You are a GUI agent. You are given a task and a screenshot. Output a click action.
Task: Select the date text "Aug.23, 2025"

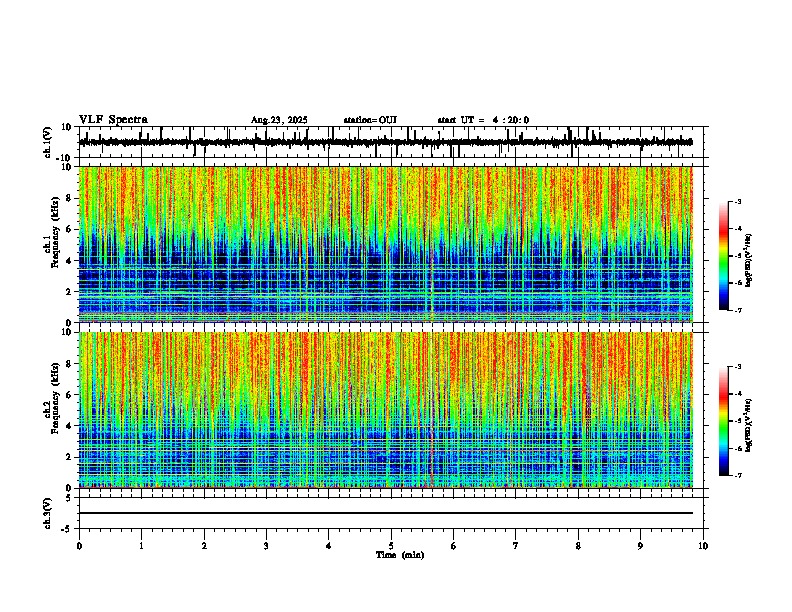[x=279, y=120]
